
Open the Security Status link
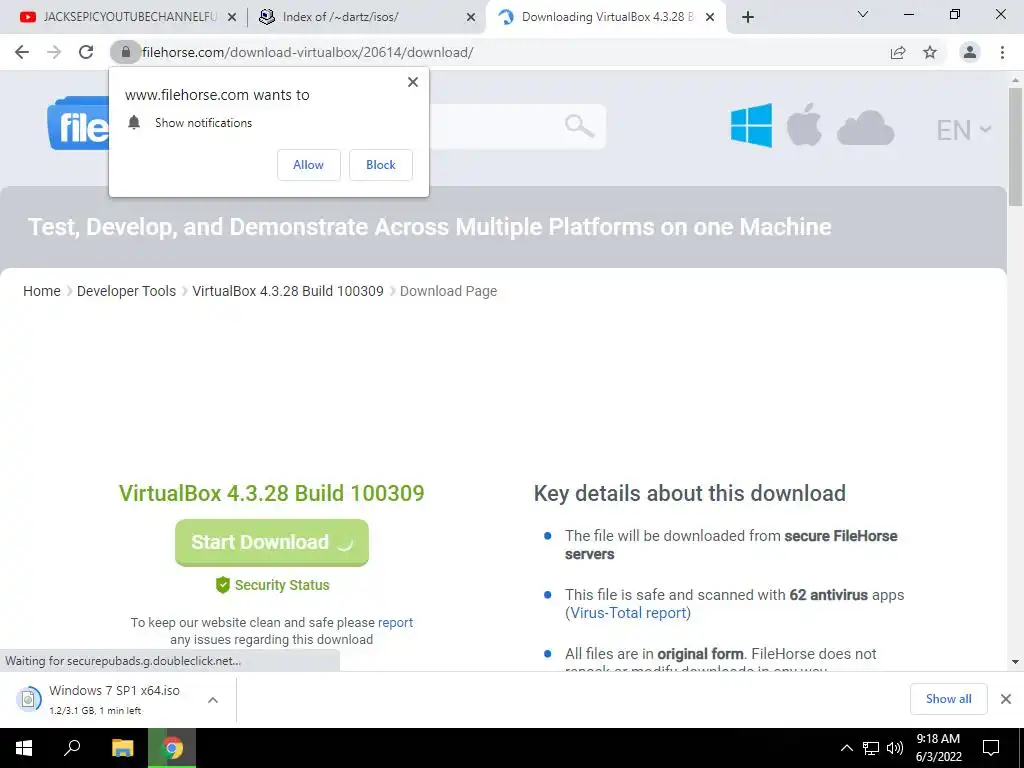pos(281,585)
